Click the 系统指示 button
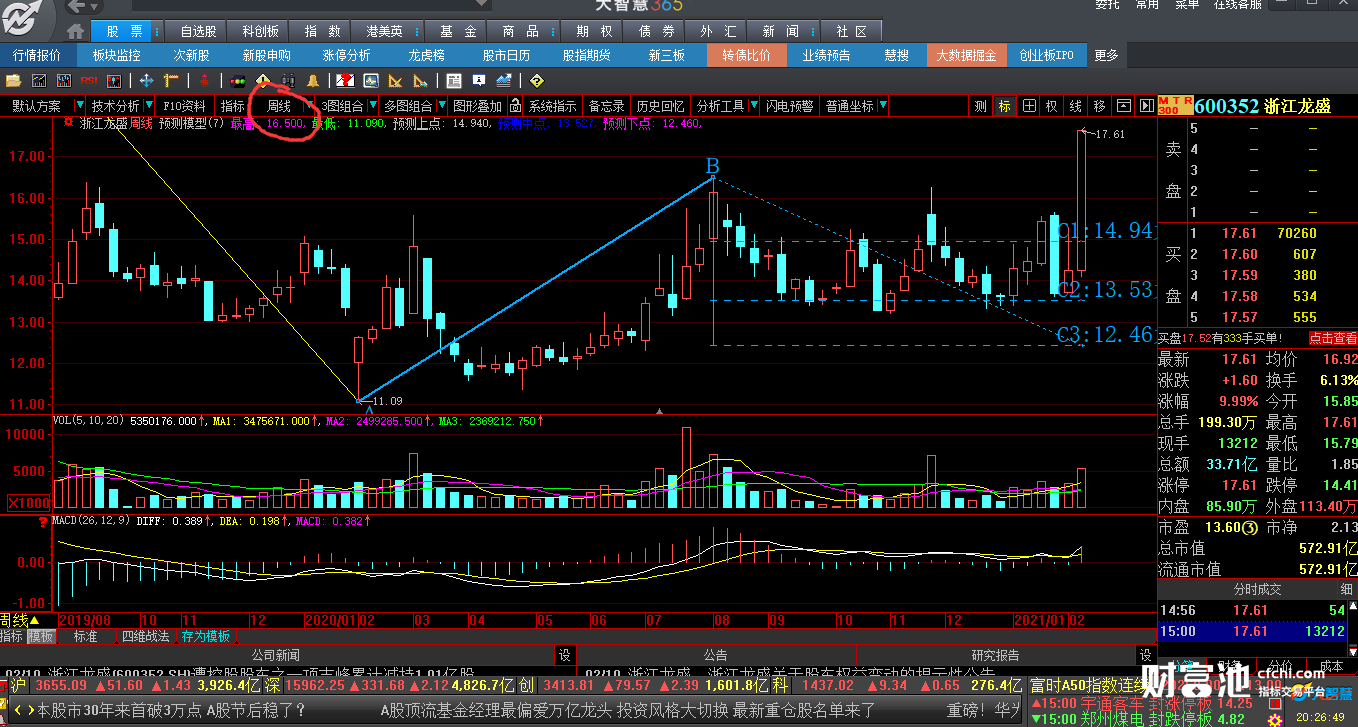The width and height of the screenshot is (1358, 727). 552,106
